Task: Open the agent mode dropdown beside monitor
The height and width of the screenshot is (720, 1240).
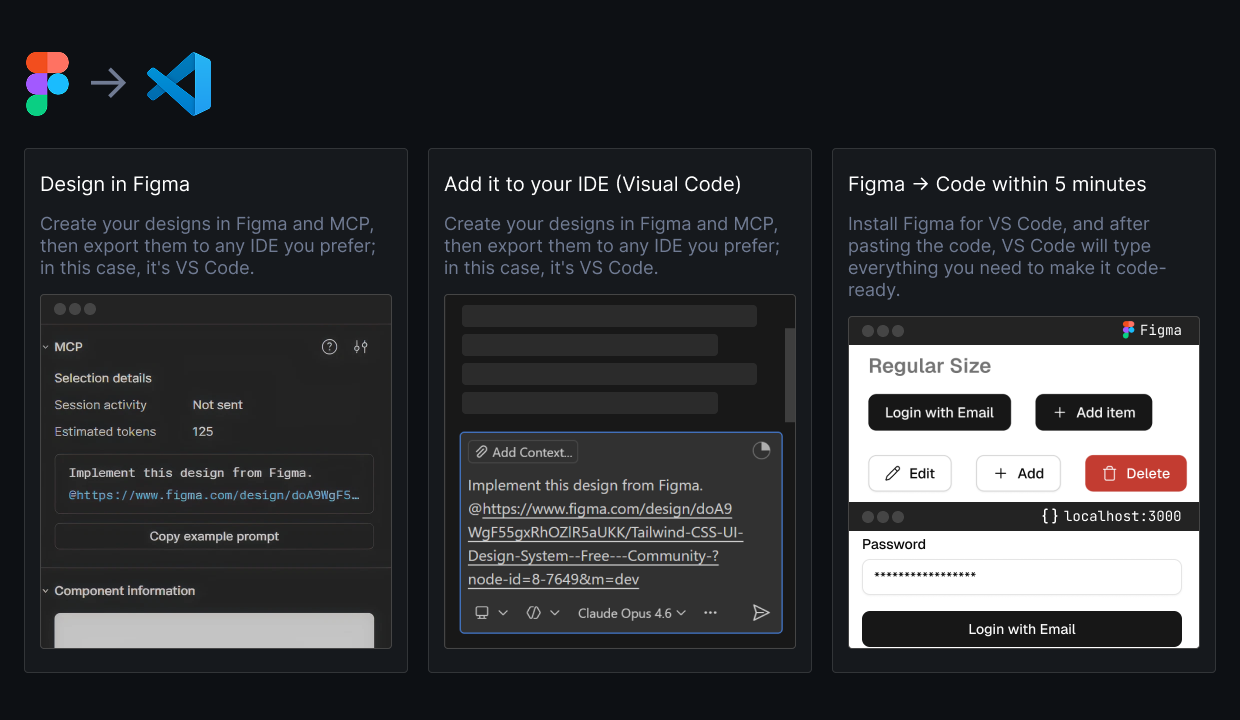Action: (543, 613)
